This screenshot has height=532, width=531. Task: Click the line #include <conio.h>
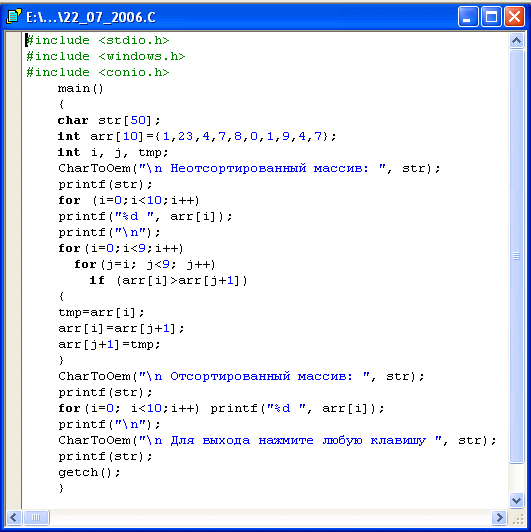[98, 72]
